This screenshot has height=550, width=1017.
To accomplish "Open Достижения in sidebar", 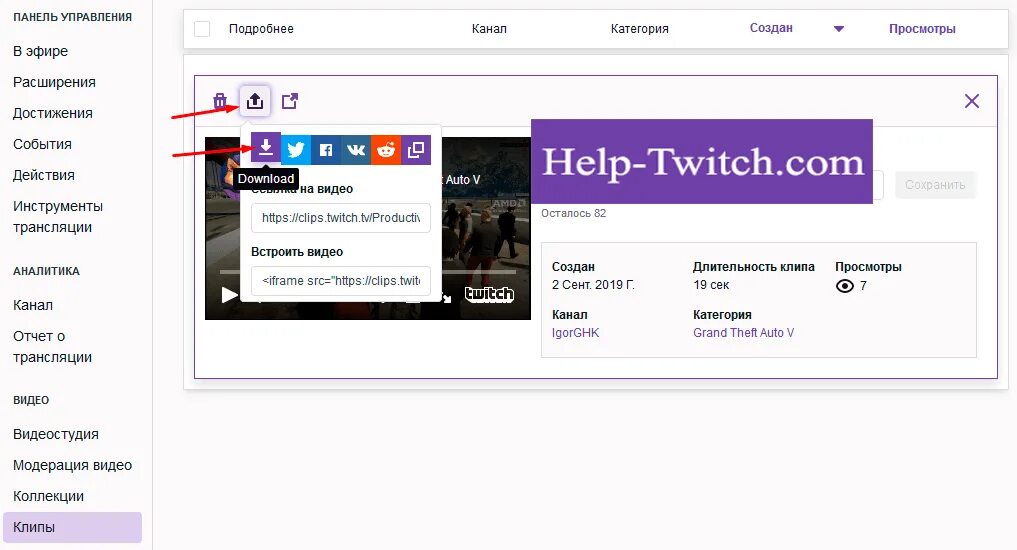I will click(53, 113).
